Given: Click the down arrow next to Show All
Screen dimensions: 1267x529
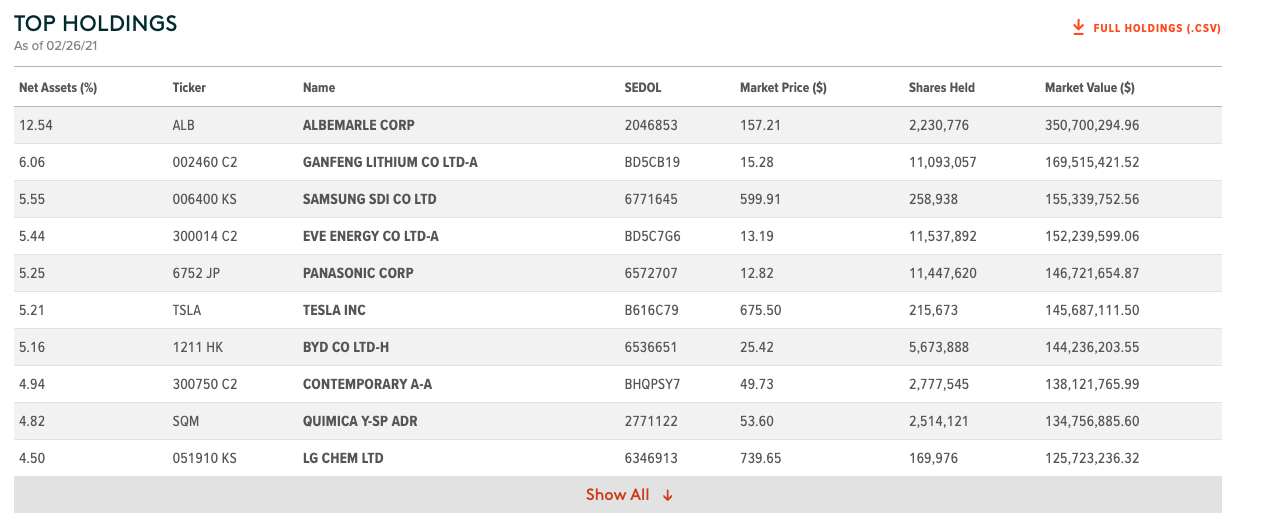Looking at the screenshot, I should point(668,496).
